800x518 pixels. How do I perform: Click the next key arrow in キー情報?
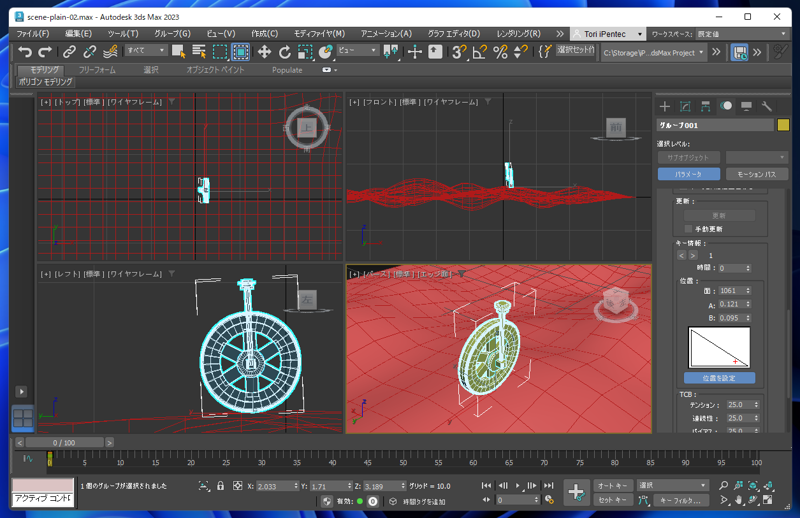click(x=693, y=256)
